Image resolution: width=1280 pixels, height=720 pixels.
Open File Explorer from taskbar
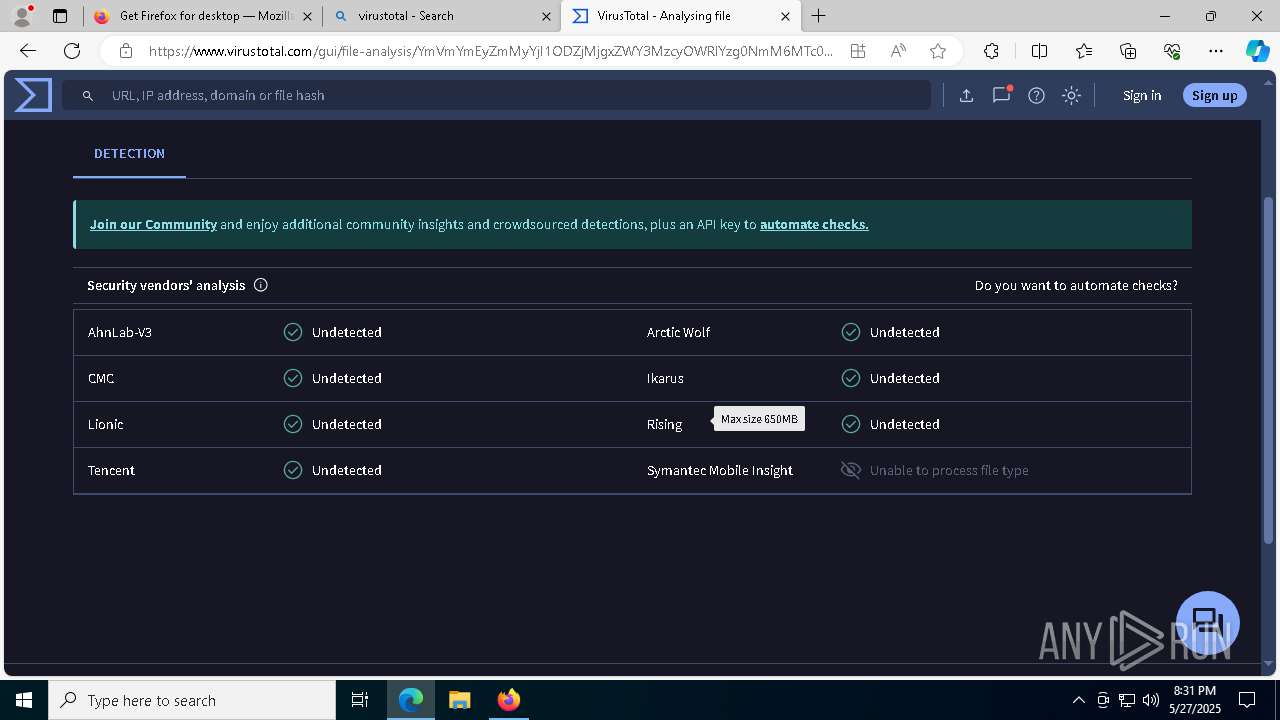click(459, 700)
